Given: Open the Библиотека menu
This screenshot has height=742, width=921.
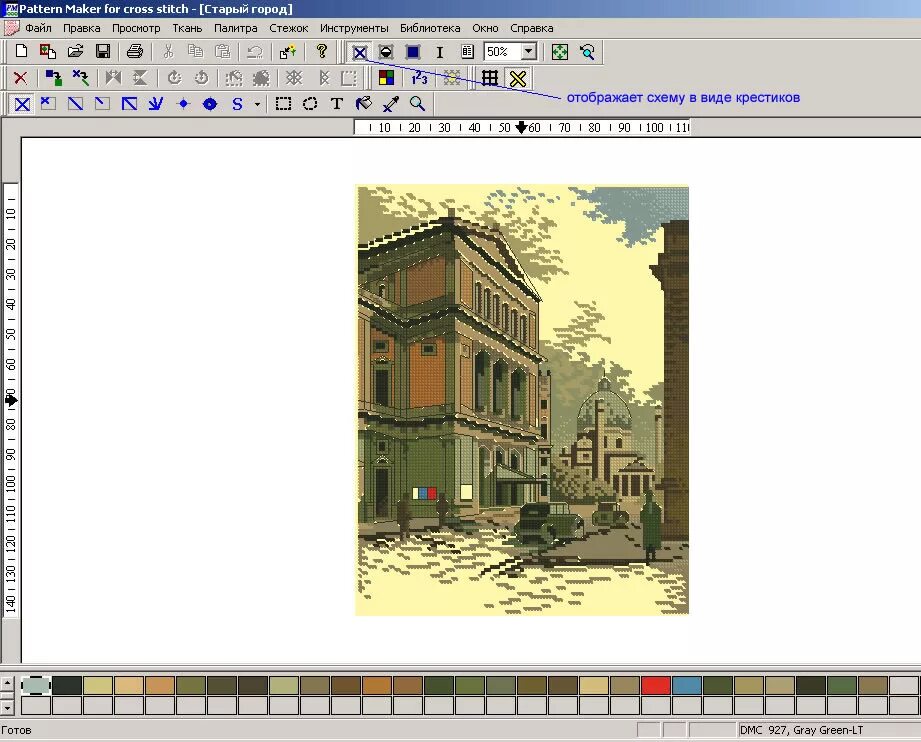Looking at the screenshot, I should (430, 28).
